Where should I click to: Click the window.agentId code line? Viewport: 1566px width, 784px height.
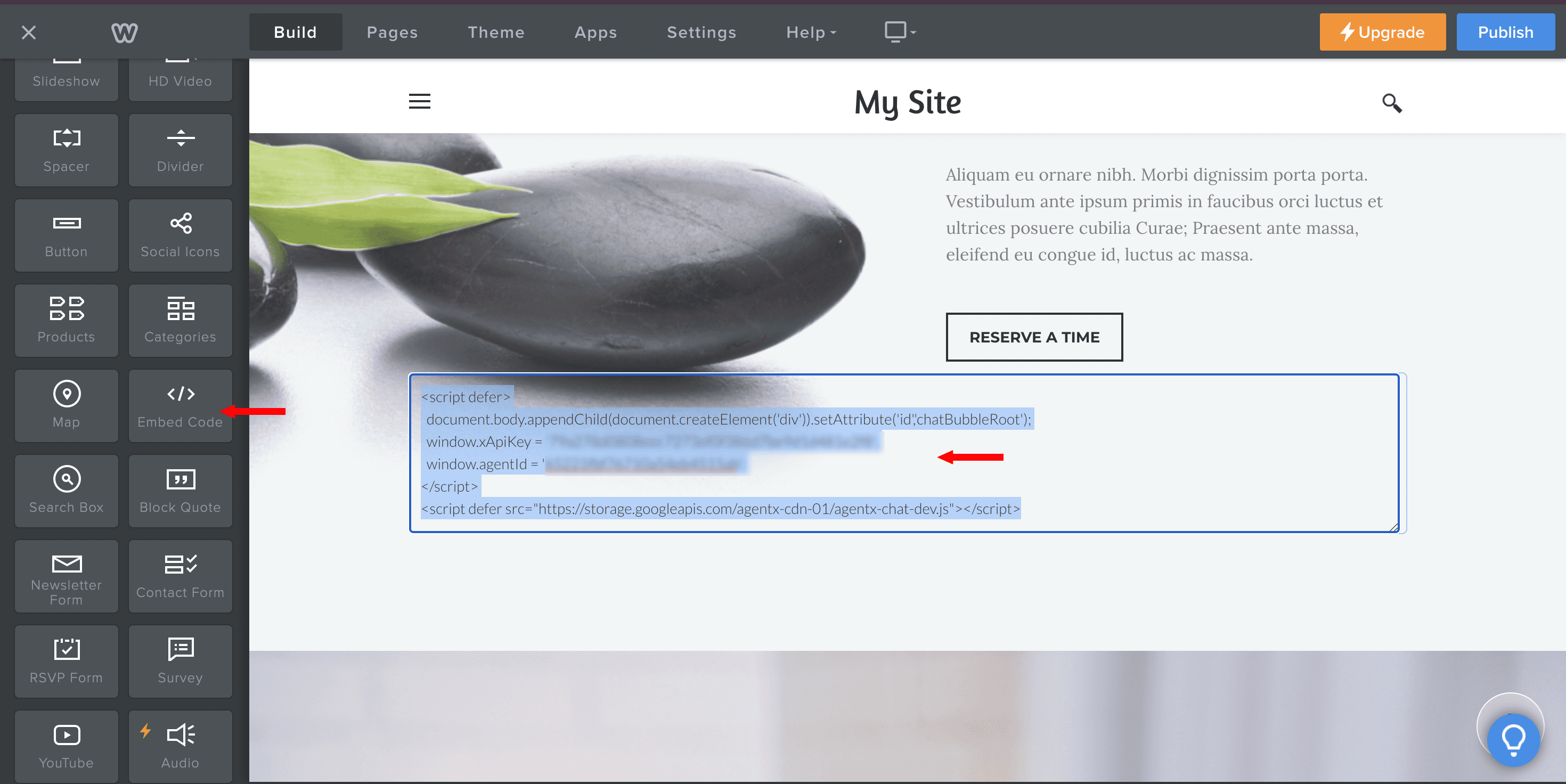pos(584,464)
